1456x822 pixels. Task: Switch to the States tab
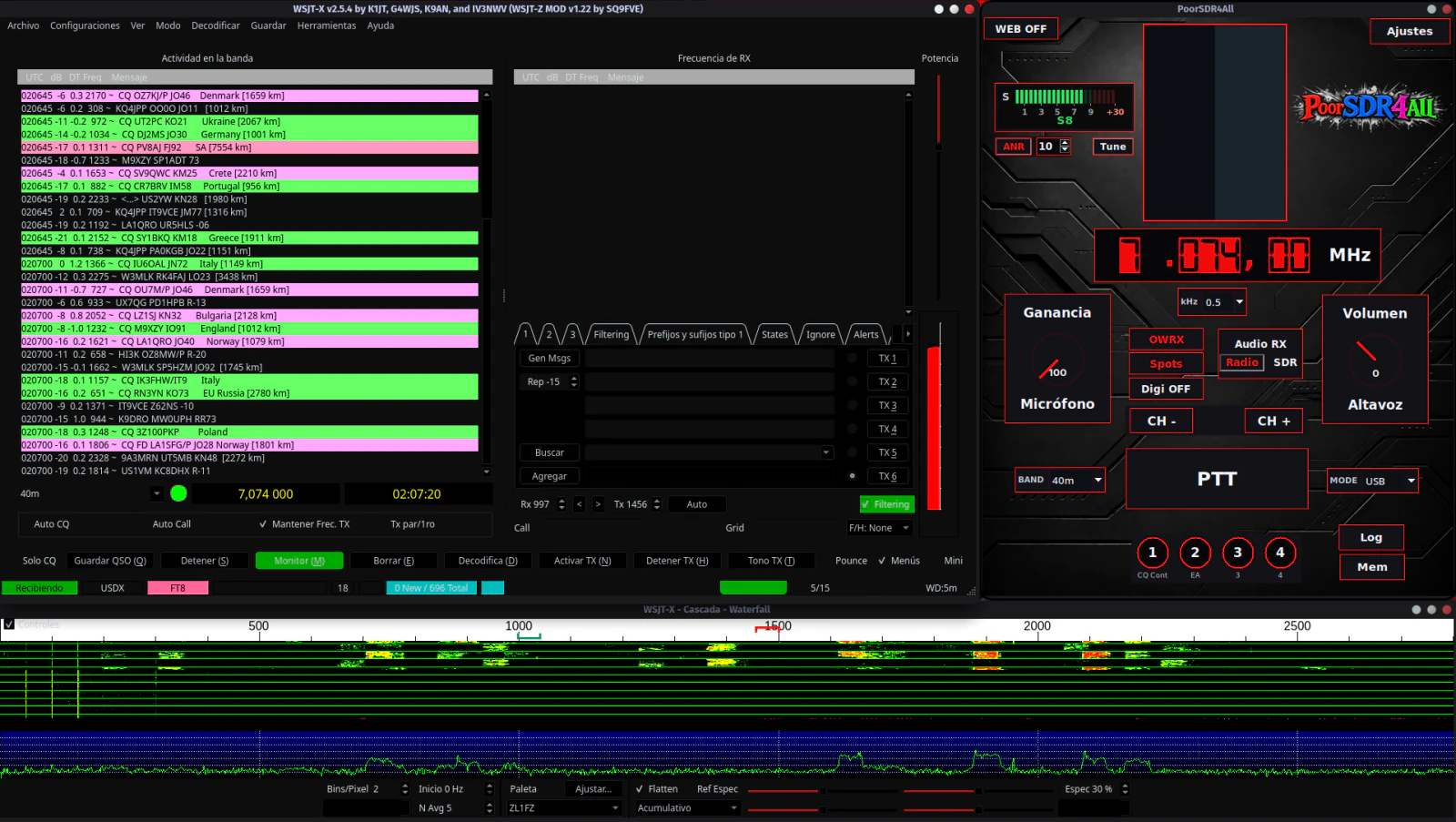(x=774, y=334)
